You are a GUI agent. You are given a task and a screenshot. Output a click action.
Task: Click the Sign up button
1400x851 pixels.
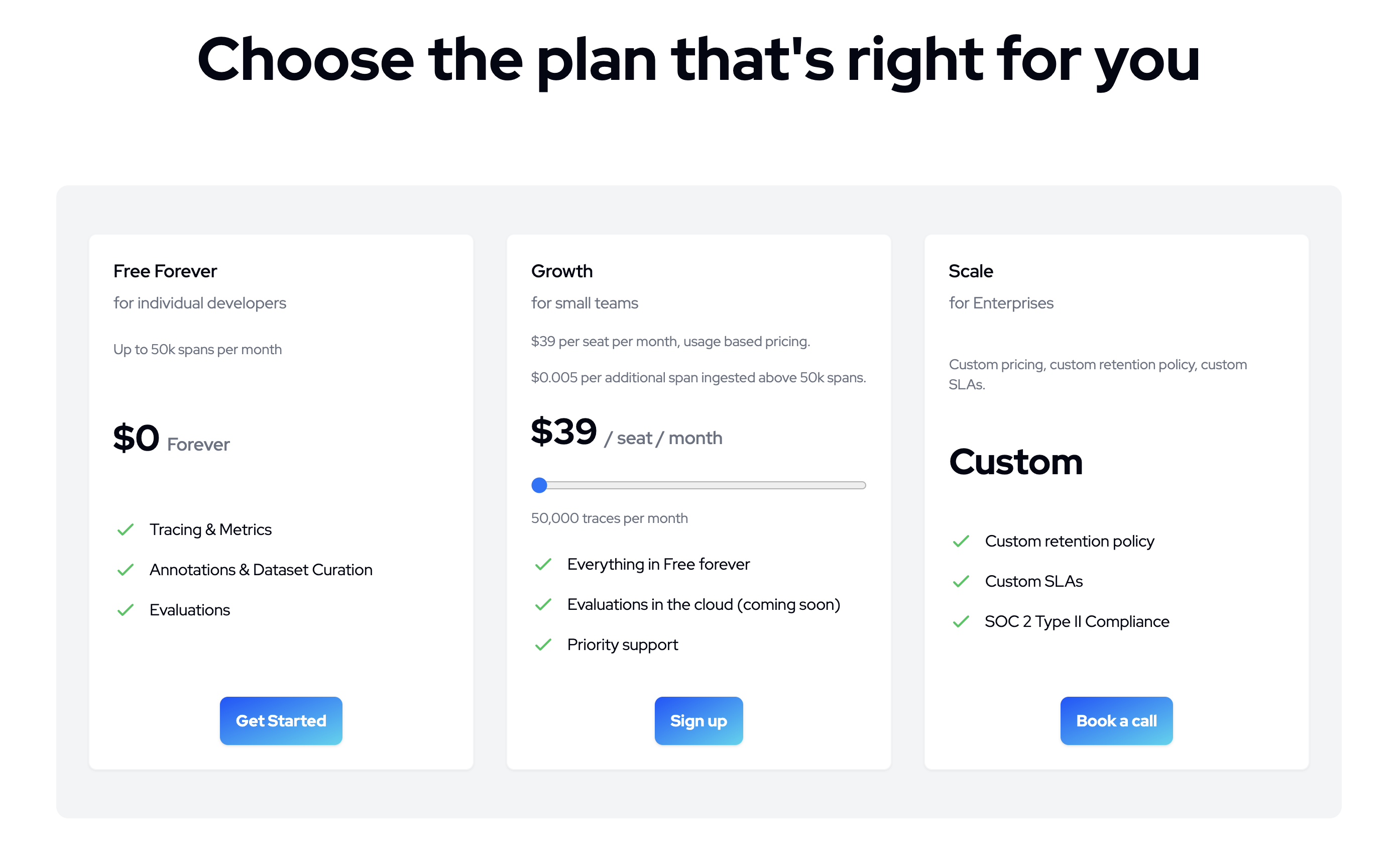(x=698, y=721)
